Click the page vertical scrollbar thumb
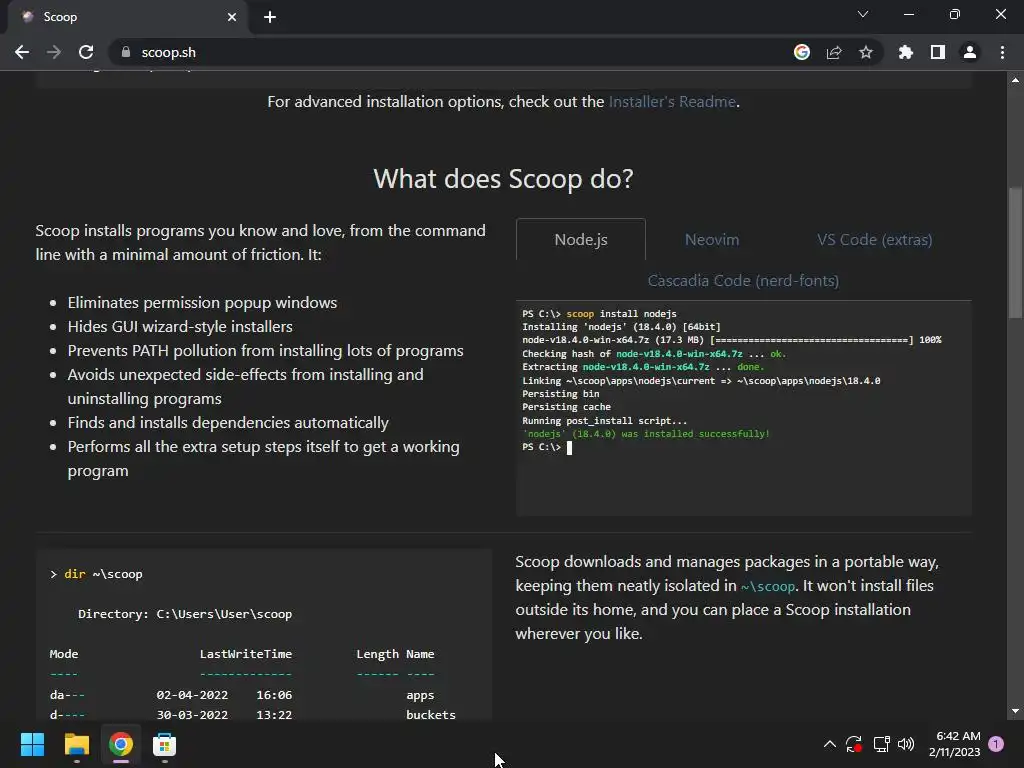This screenshot has width=1024, height=768. pos(1015,255)
